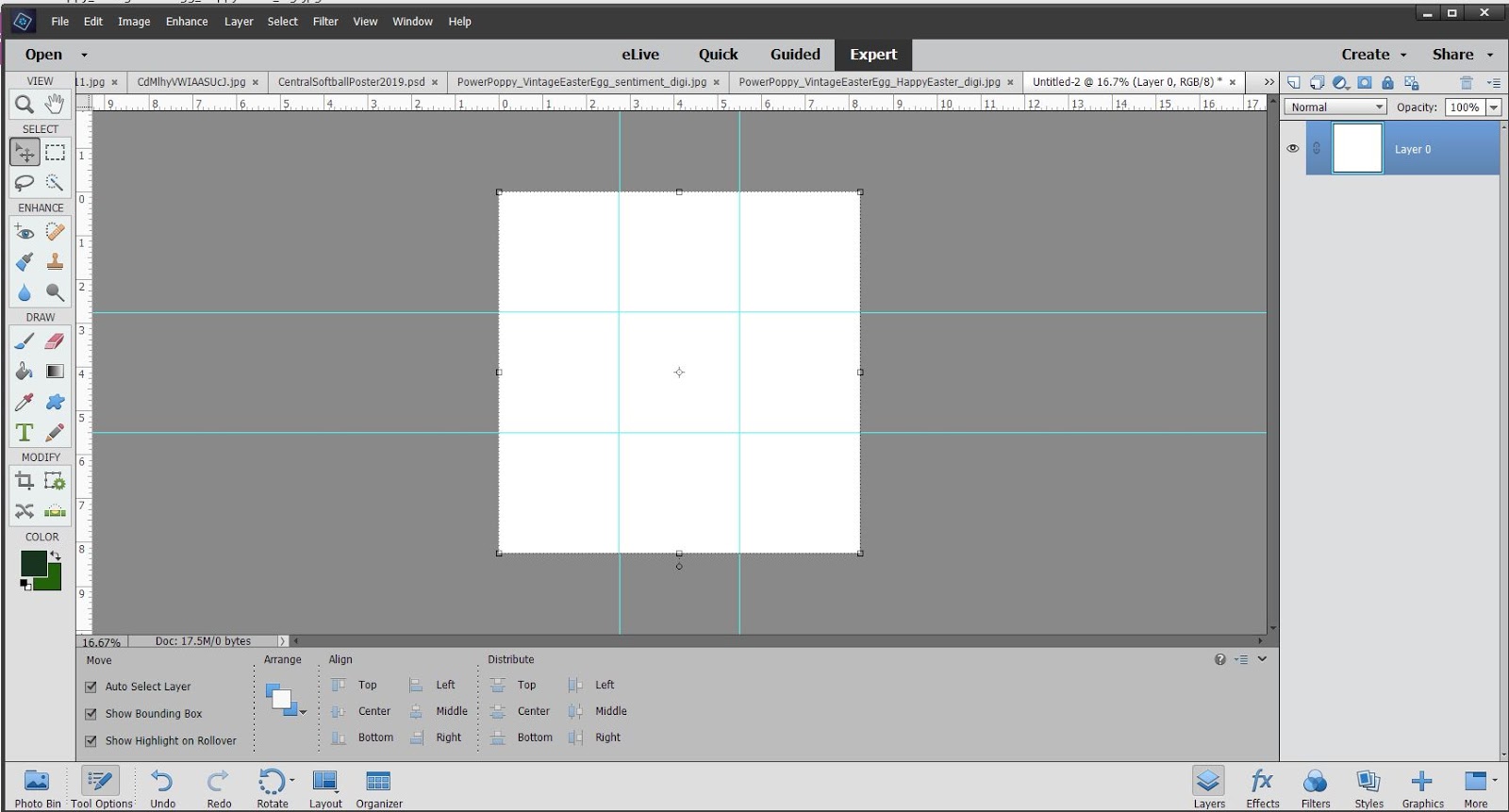Toggle Show Bounding Box checkbox
Screen dimensions: 1509x812
(x=91, y=714)
